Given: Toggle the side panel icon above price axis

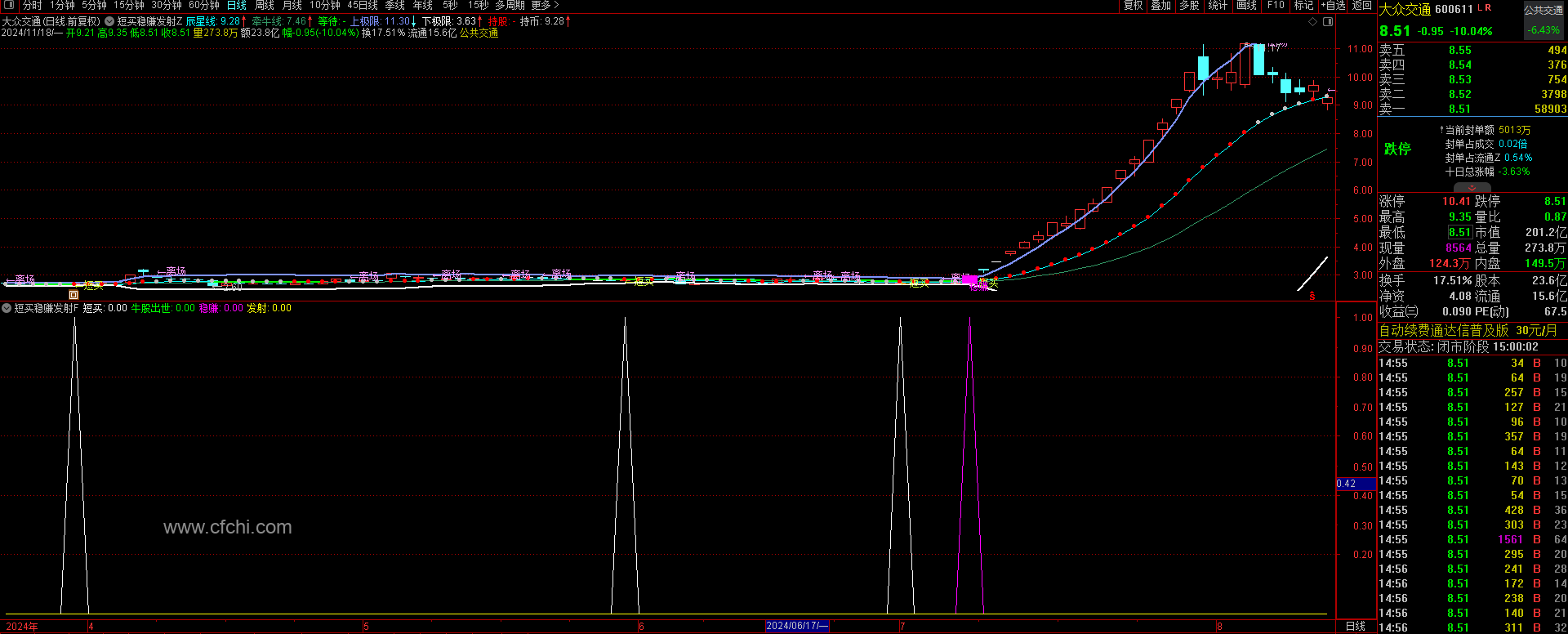Looking at the screenshot, I should coord(1328,22).
